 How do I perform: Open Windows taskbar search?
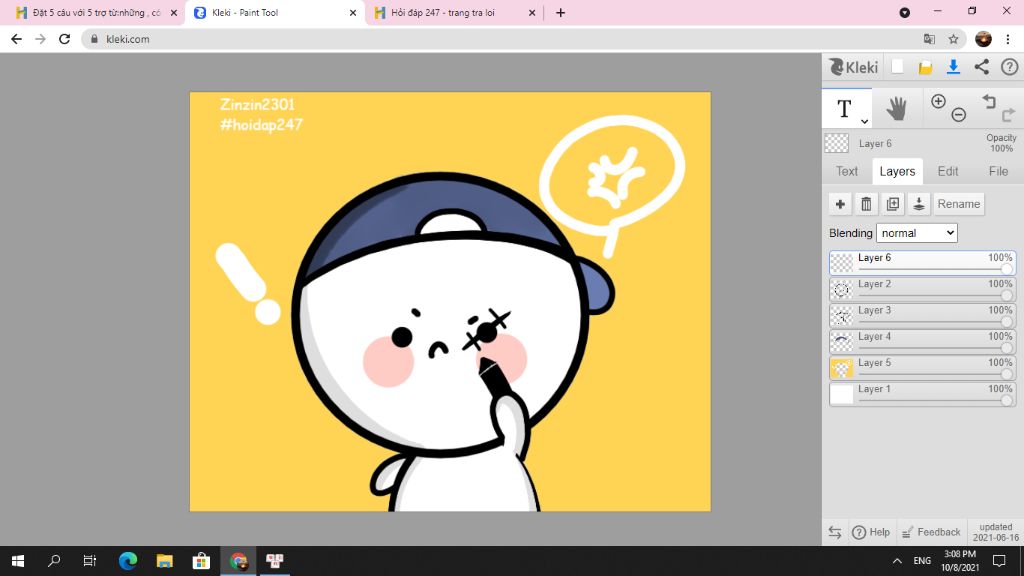coord(54,560)
